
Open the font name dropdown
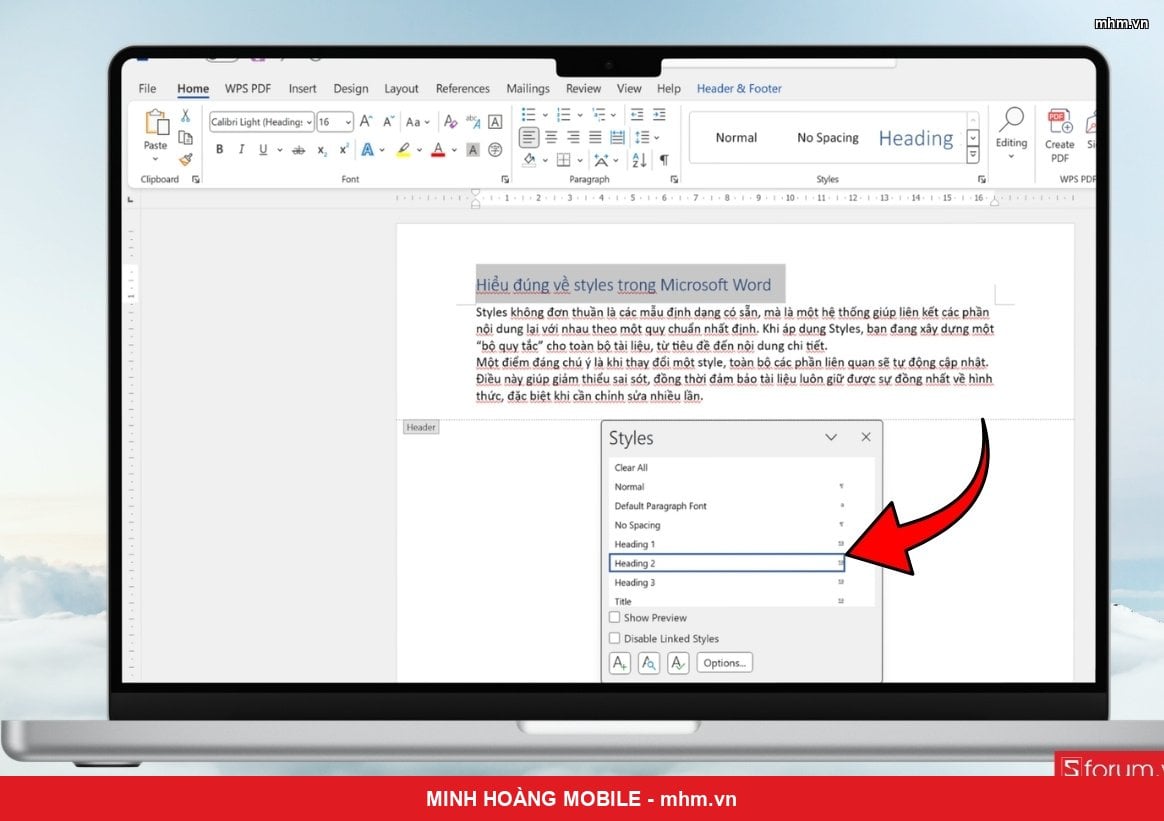point(310,122)
